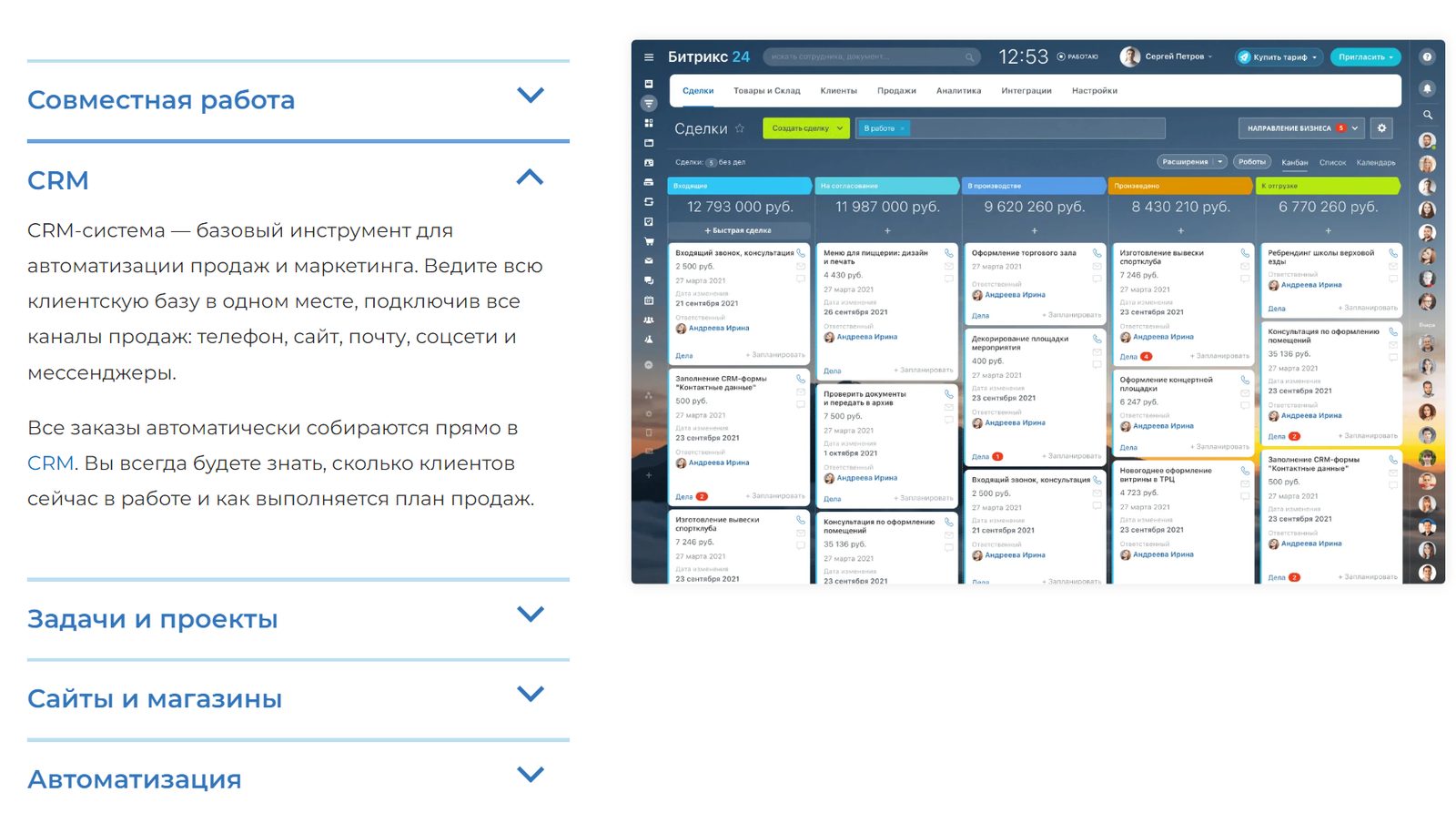Viewport: 1456px width, 813px height.
Task: Expand the Совместная работа section
Action: (530, 96)
